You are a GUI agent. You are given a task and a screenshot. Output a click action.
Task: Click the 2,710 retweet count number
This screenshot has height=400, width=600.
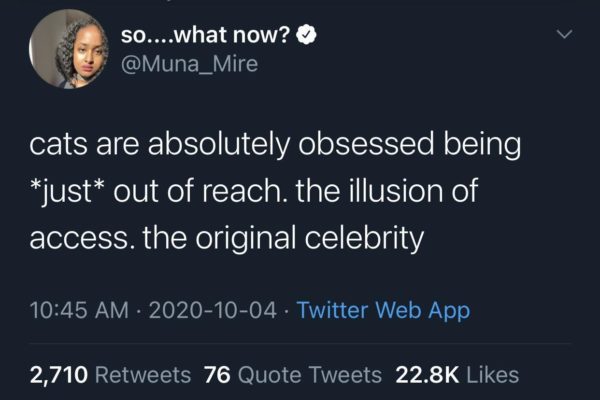coord(60,375)
